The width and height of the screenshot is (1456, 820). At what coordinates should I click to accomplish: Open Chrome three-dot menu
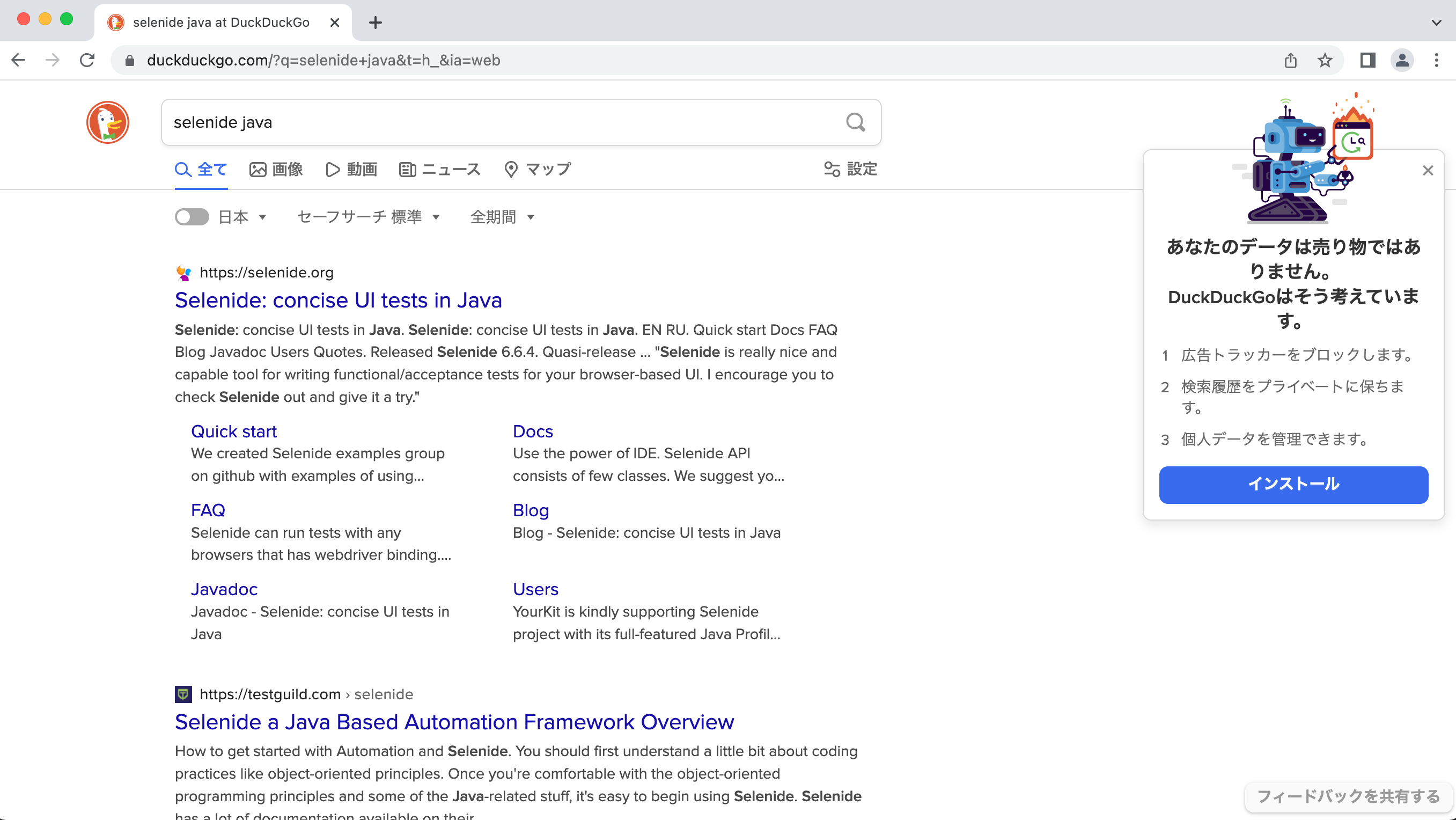tap(1436, 60)
